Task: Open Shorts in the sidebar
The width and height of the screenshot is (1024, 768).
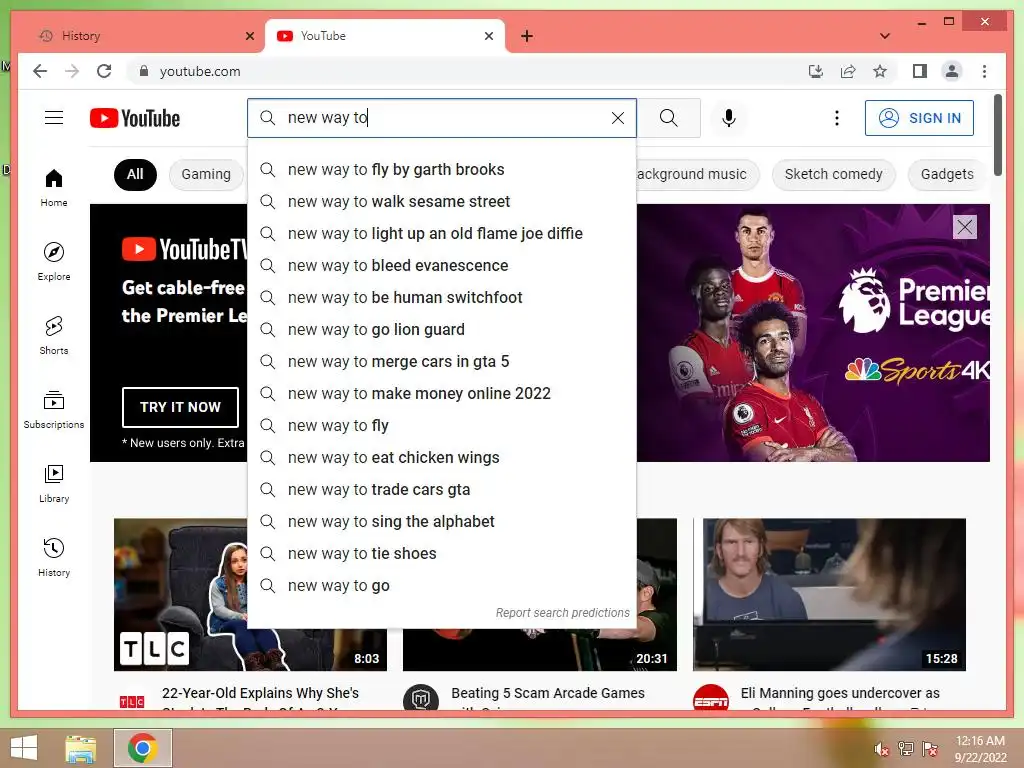Action: 54,336
